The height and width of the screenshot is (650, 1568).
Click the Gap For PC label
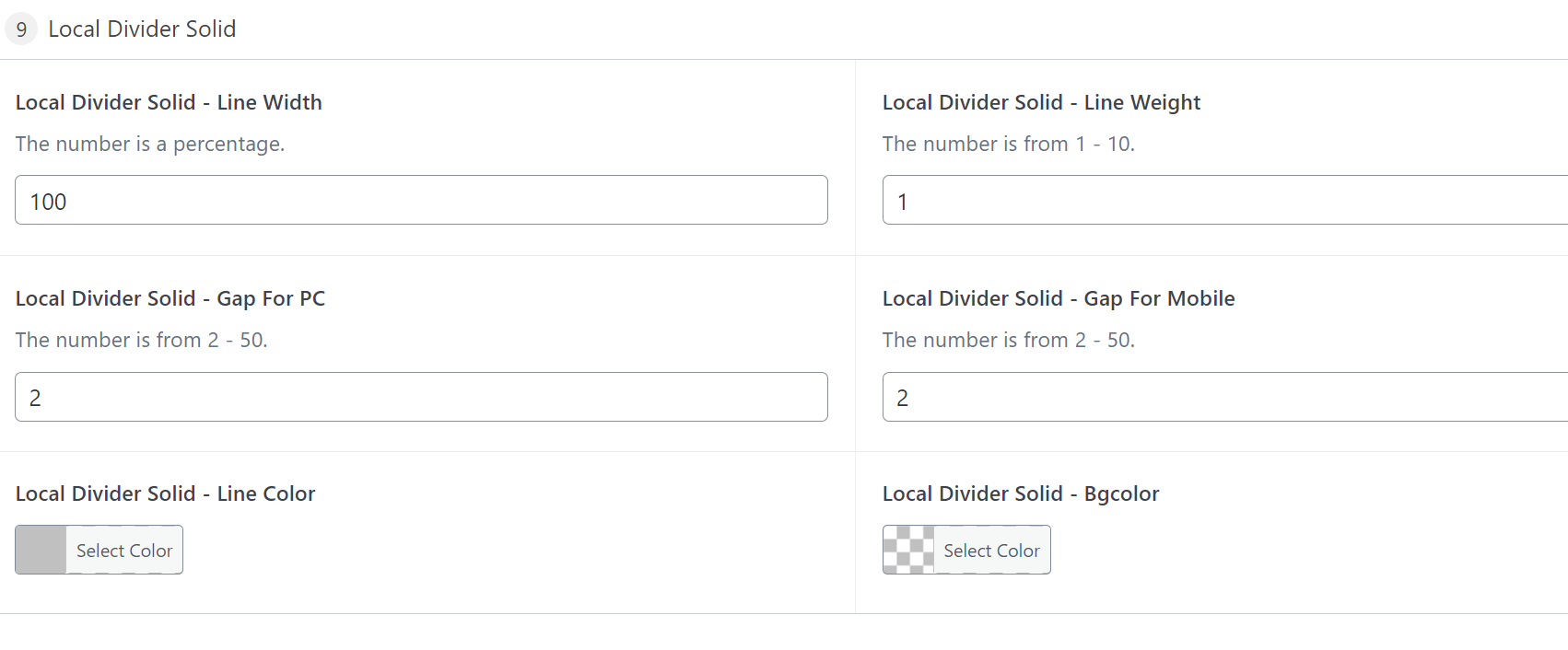(170, 298)
